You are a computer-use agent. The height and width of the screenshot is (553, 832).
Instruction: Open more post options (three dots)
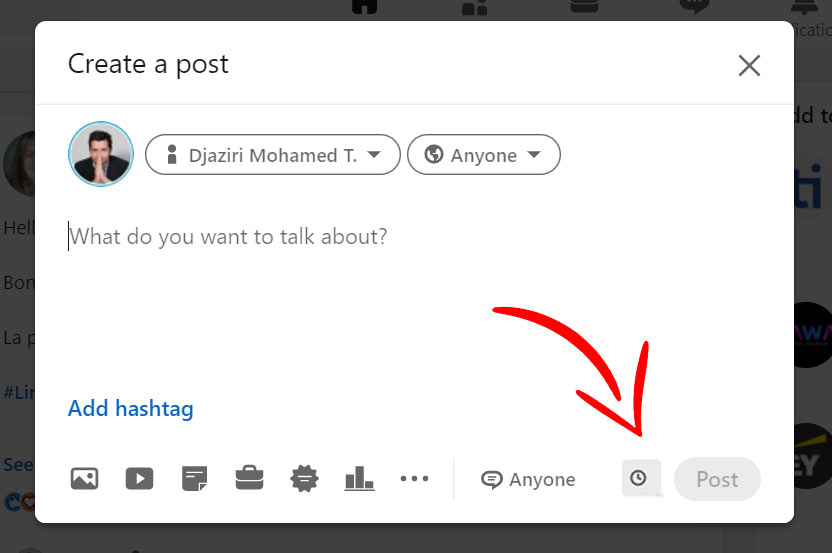coord(414,479)
